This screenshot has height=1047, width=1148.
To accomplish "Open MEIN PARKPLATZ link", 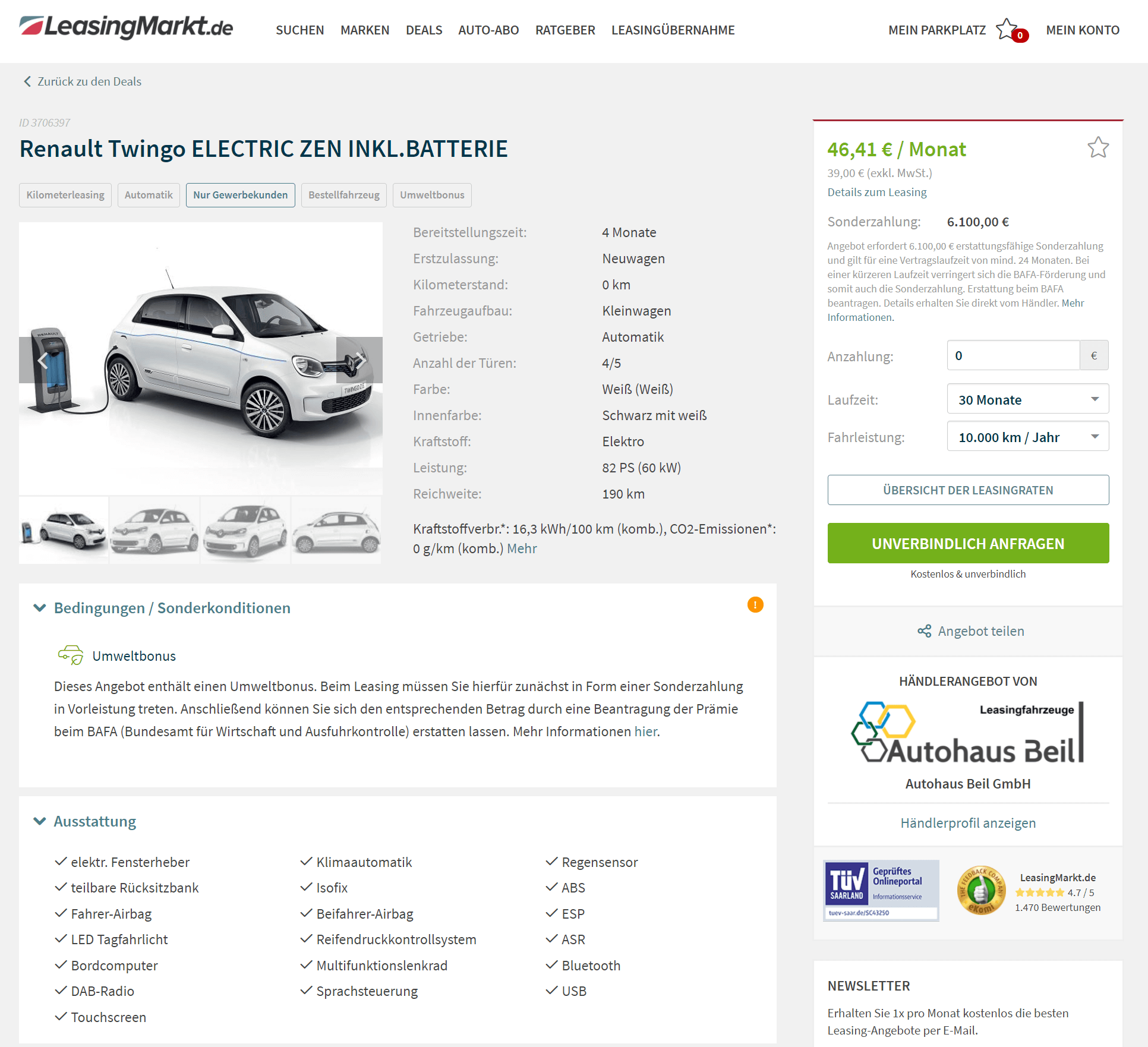I will pos(936,30).
